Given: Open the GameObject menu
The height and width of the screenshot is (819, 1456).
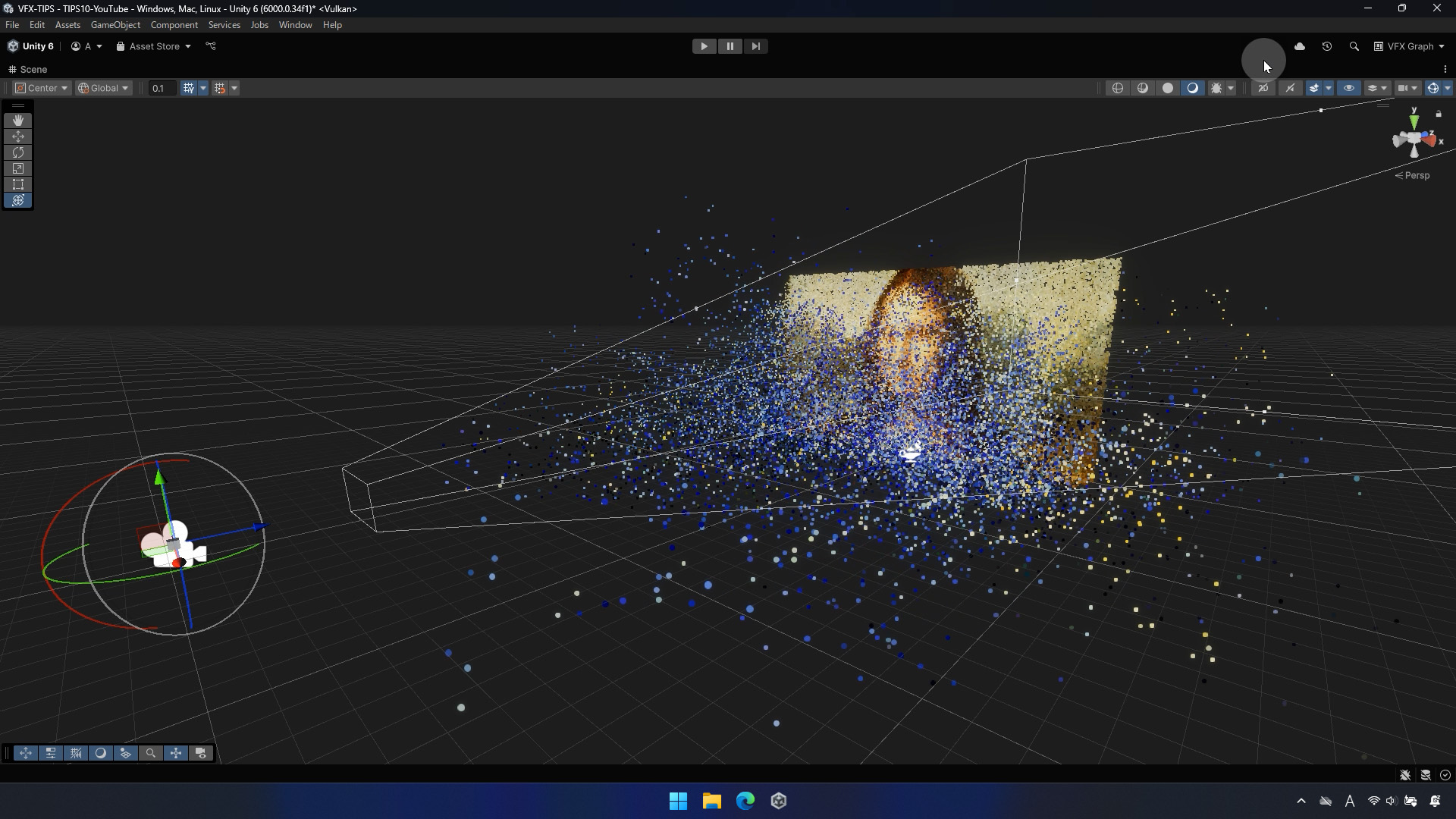Looking at the screenshot, I should [x=115, y=25].
